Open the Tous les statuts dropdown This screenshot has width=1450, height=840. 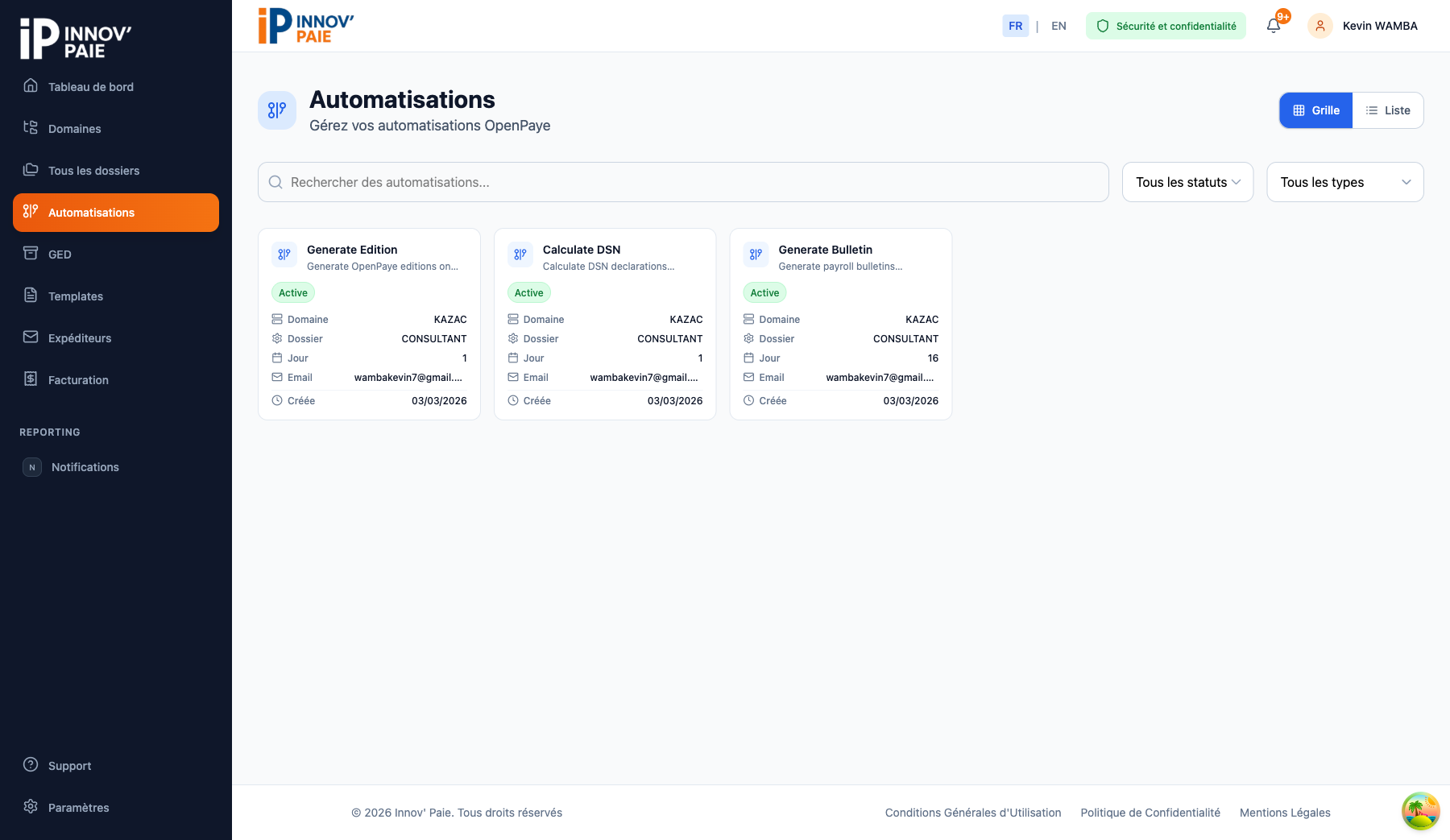click(x=1187, y=182)
